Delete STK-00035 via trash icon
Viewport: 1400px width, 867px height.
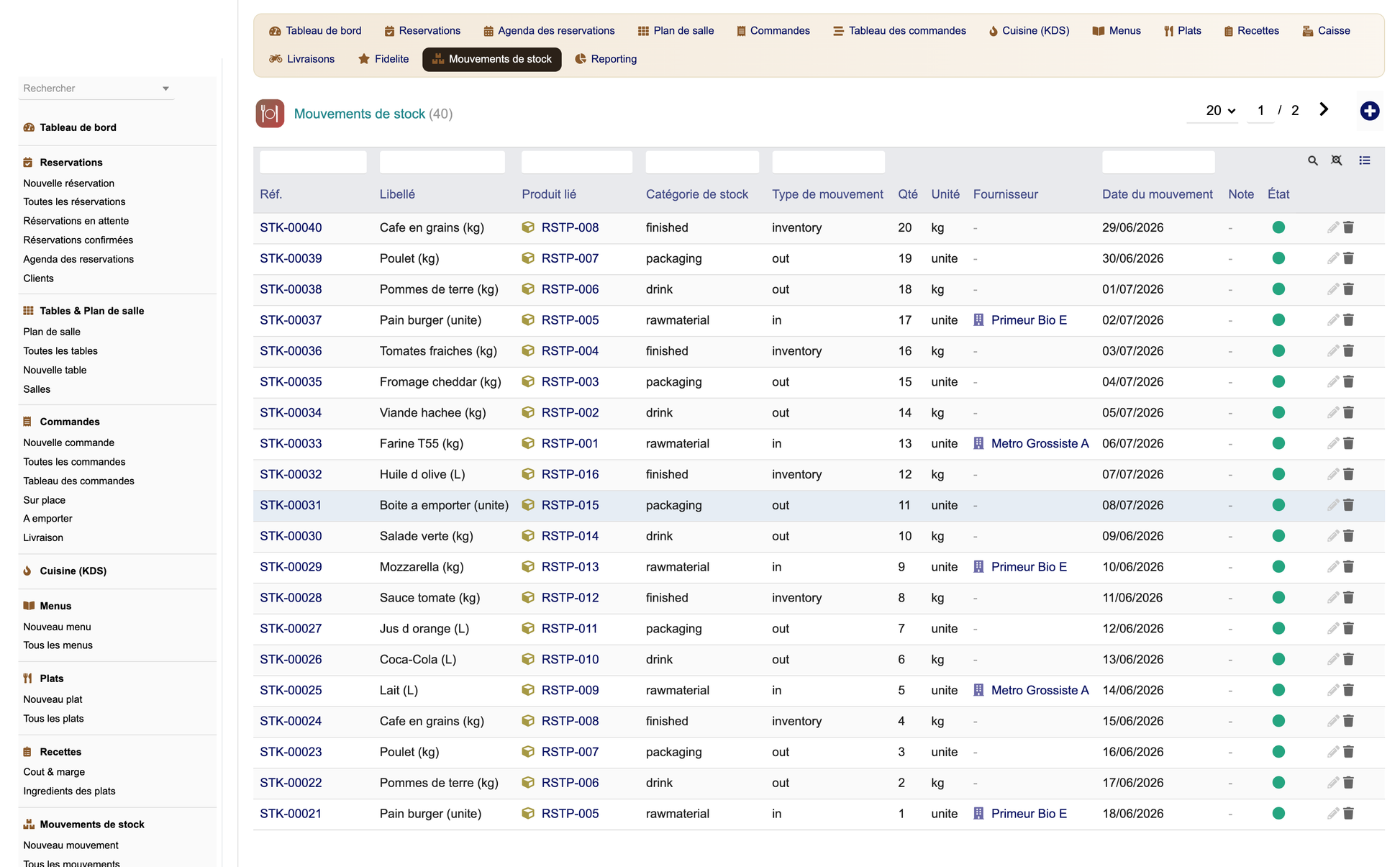tap(1349, 382)
